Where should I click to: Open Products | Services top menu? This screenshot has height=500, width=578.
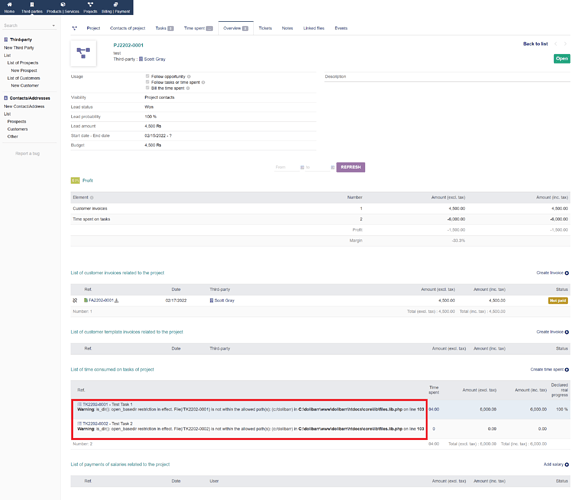tap(63, 7)
